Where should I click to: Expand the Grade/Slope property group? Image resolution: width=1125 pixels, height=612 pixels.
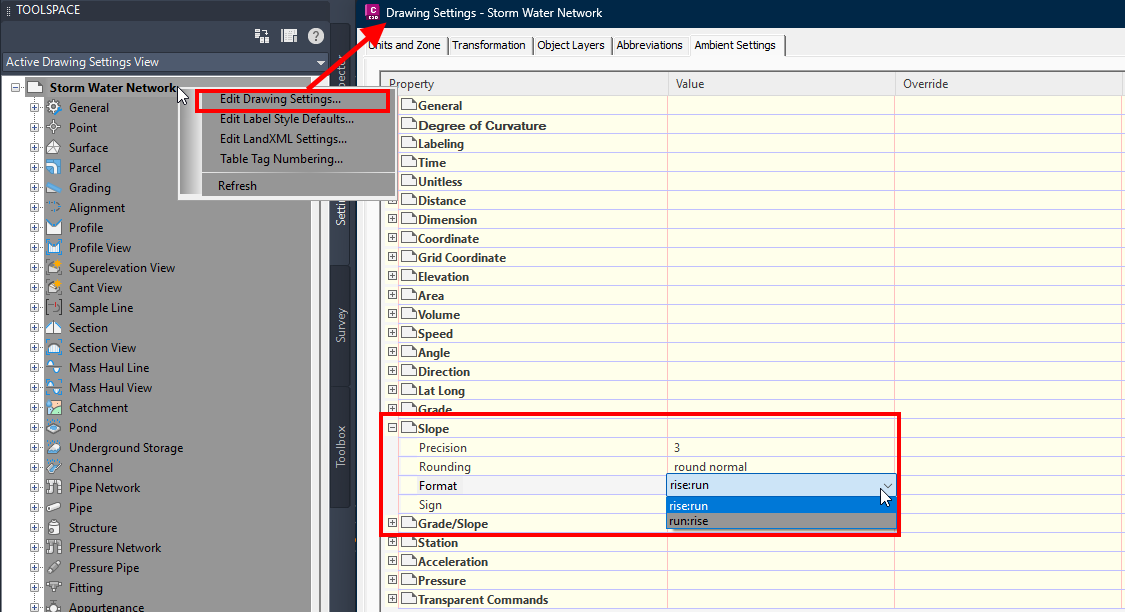(x=392, y=523)
